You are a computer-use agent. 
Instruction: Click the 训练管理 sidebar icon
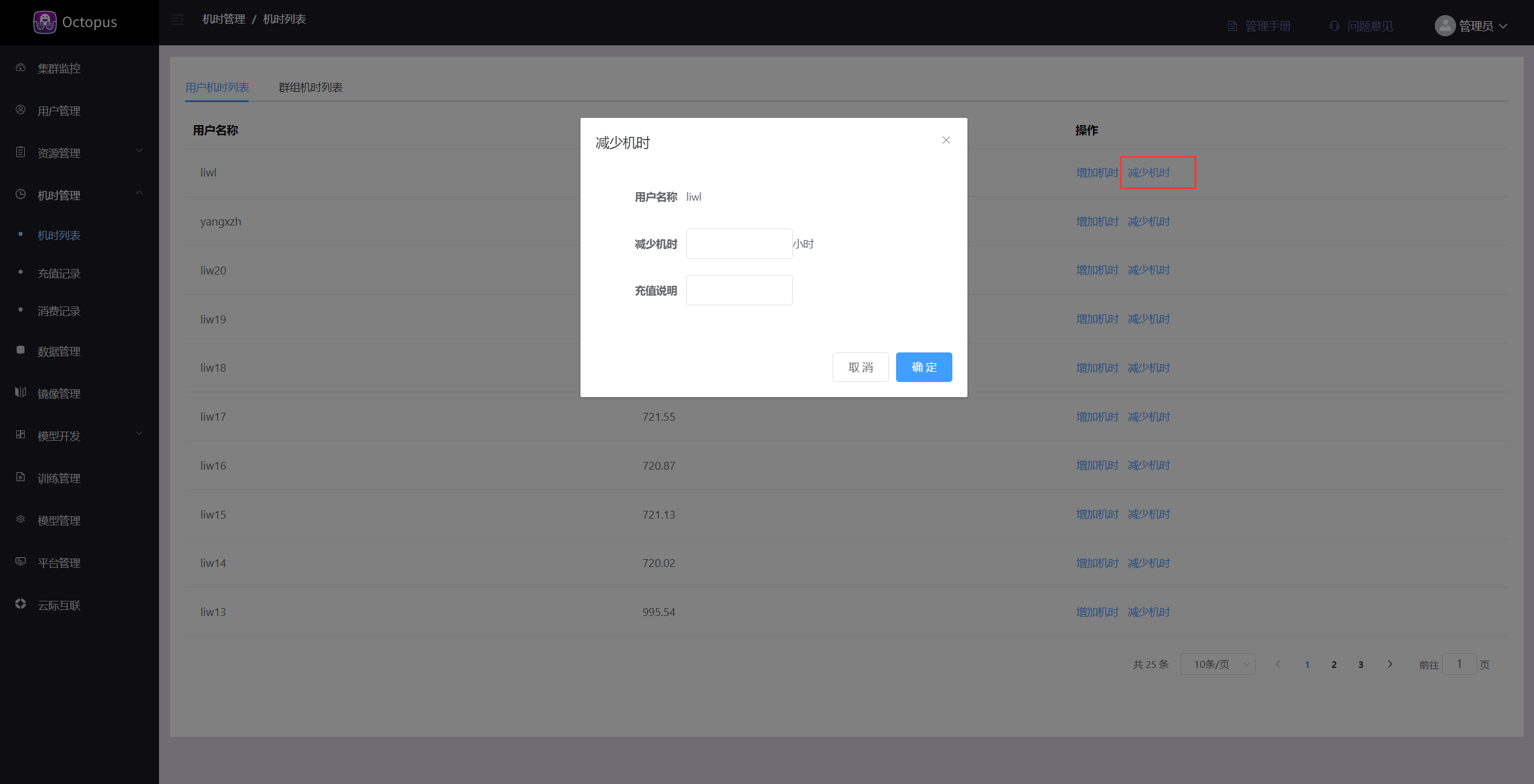pos(21,477)
